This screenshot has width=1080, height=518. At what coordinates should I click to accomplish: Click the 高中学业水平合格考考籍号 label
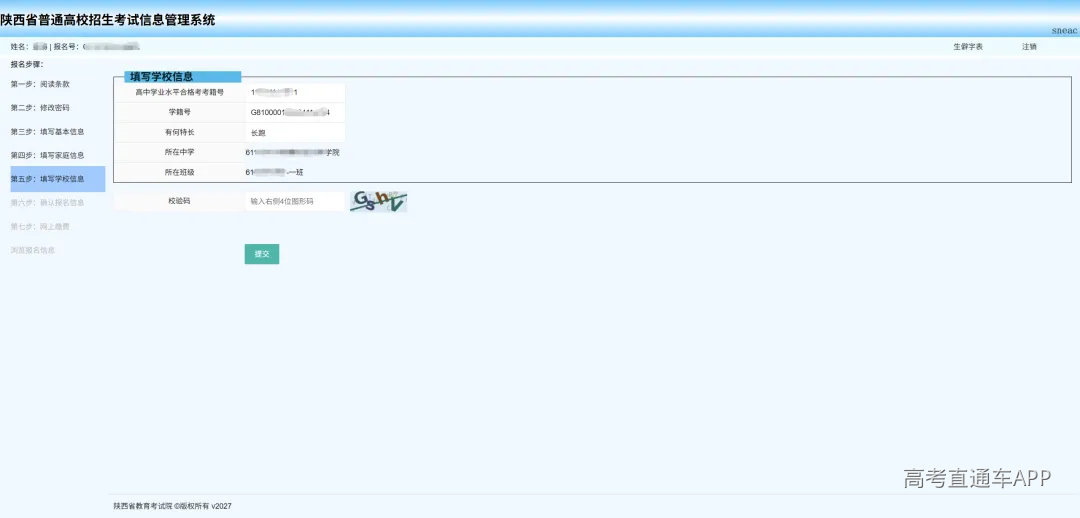click(x=179, y=92)
